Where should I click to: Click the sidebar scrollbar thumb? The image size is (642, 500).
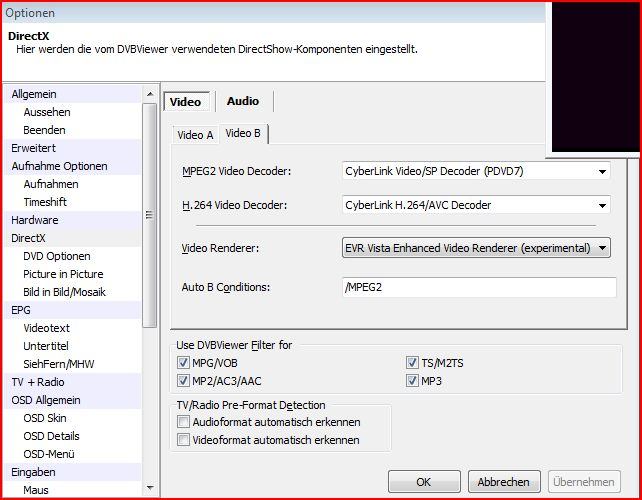(150, 215)
